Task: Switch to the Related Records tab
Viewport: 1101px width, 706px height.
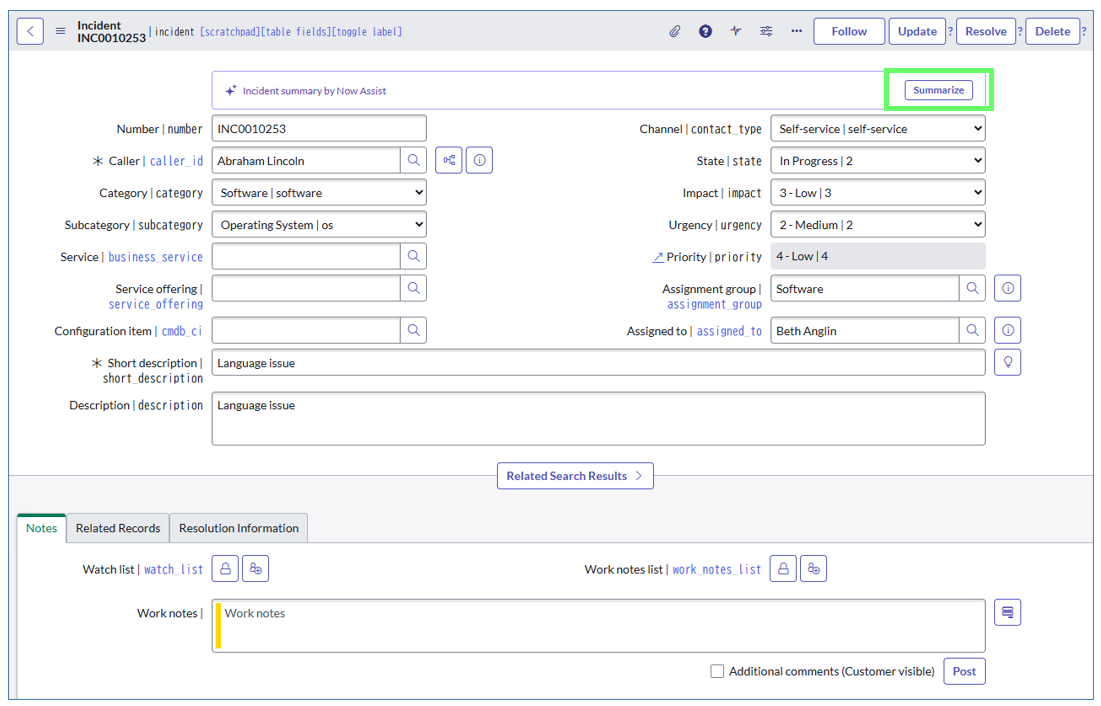Action: (x=118, y=528)
